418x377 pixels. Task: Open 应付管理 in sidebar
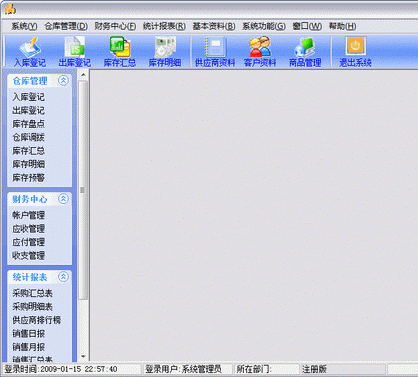28,242
